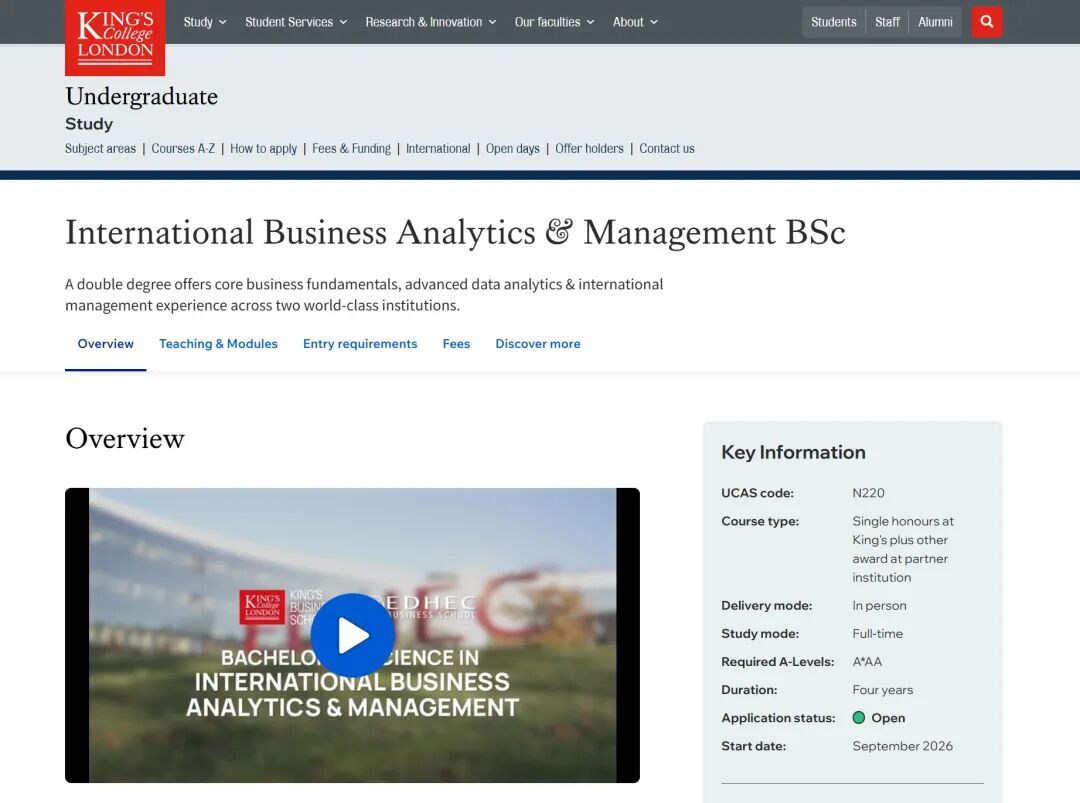Click the Study subheading under Undergraduate

(x=89, y=124)
